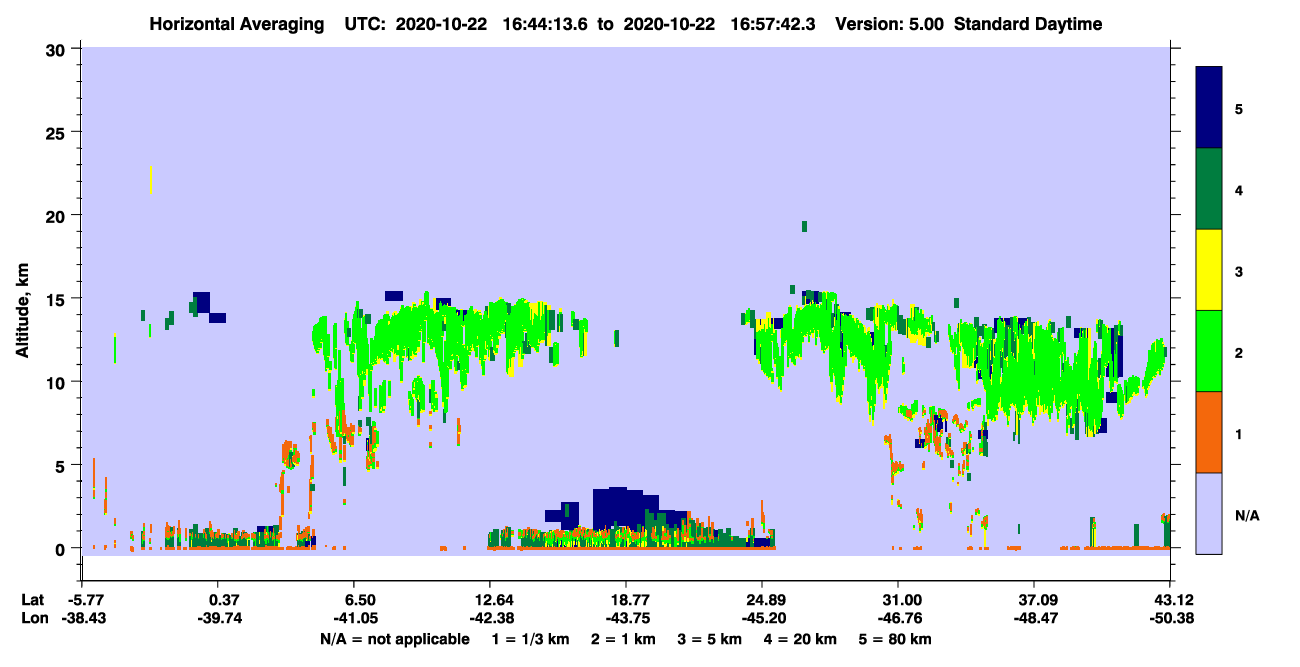Viewport: 1300px width, 667px height.
Task: Click the '2 = 1 km' legend text
Action: [x=622, y=639]
